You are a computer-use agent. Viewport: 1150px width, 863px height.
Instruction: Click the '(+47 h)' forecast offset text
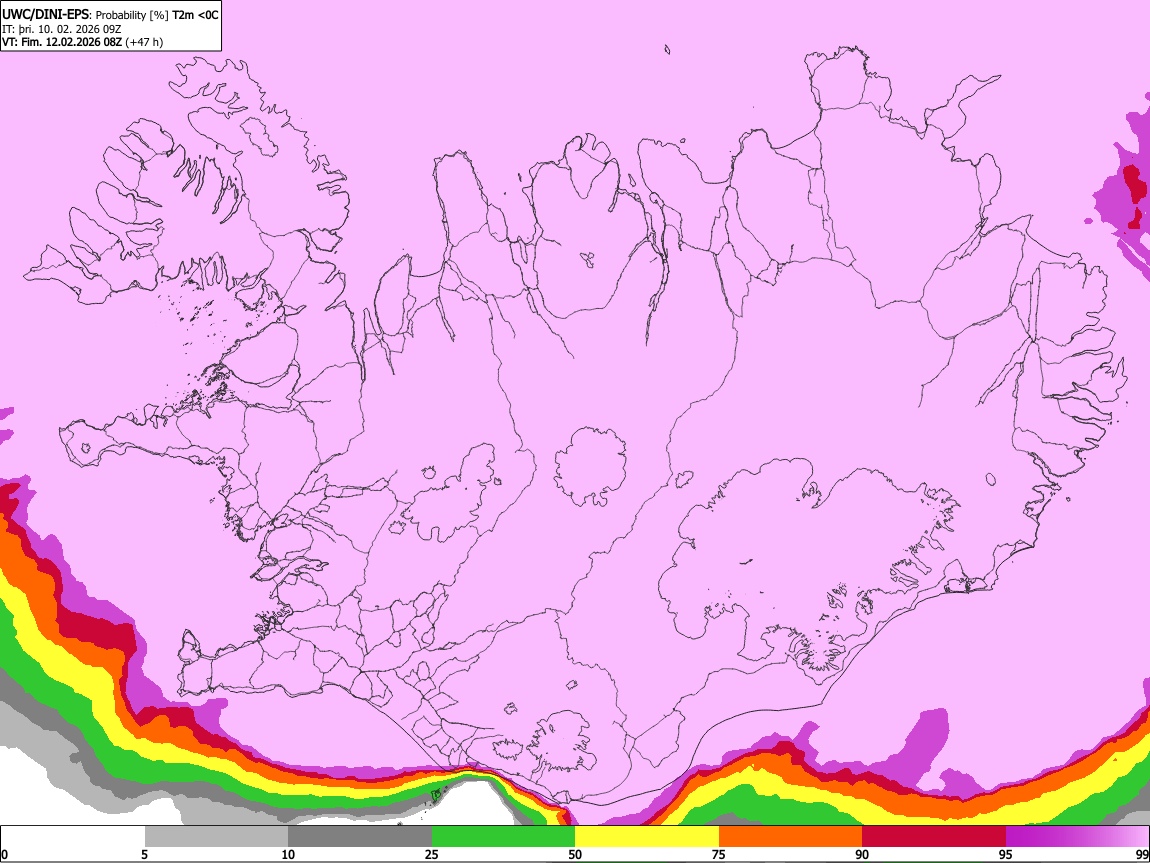[x=144, y=42]
